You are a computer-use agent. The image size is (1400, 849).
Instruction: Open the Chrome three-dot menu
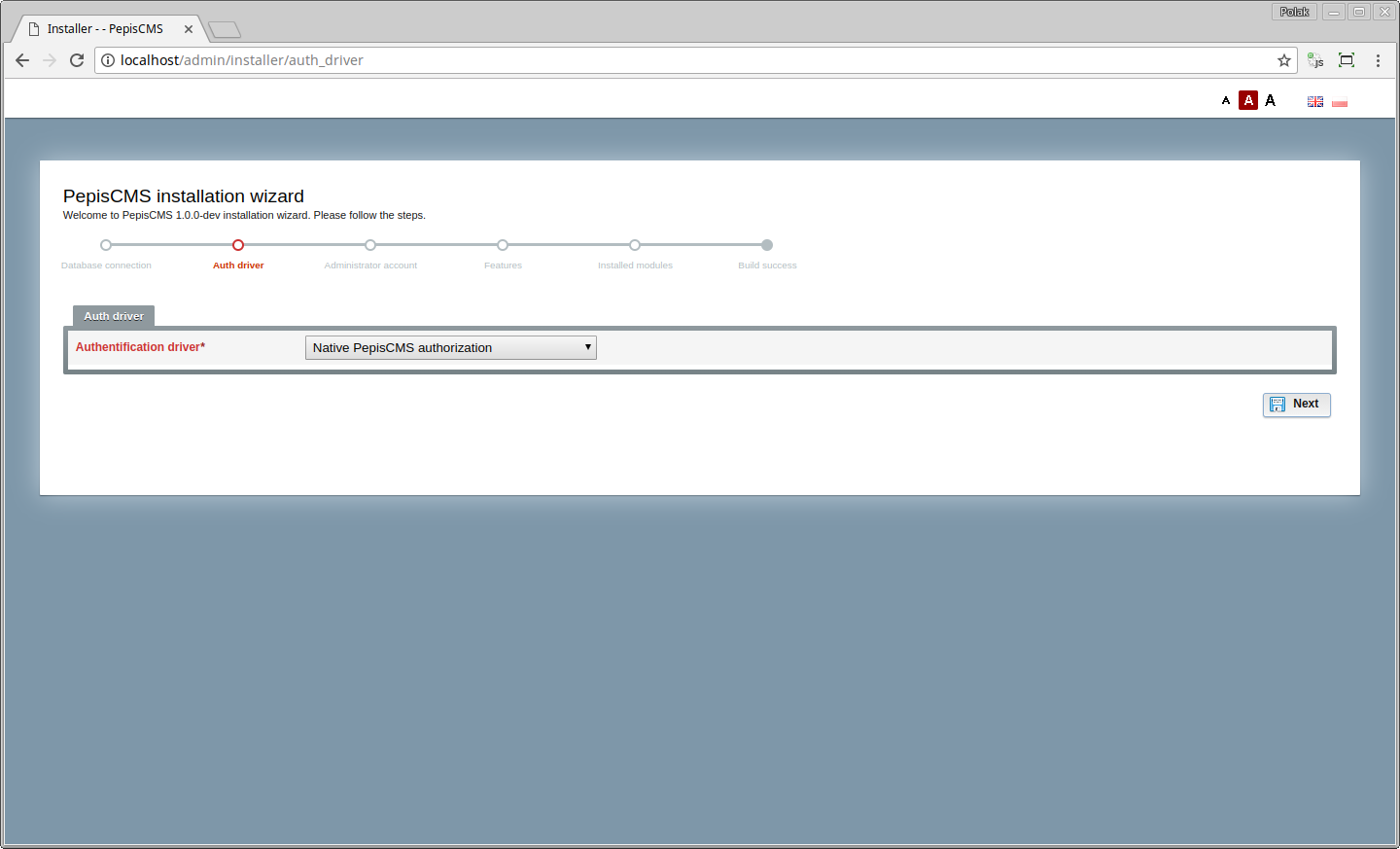[1378, 60]
